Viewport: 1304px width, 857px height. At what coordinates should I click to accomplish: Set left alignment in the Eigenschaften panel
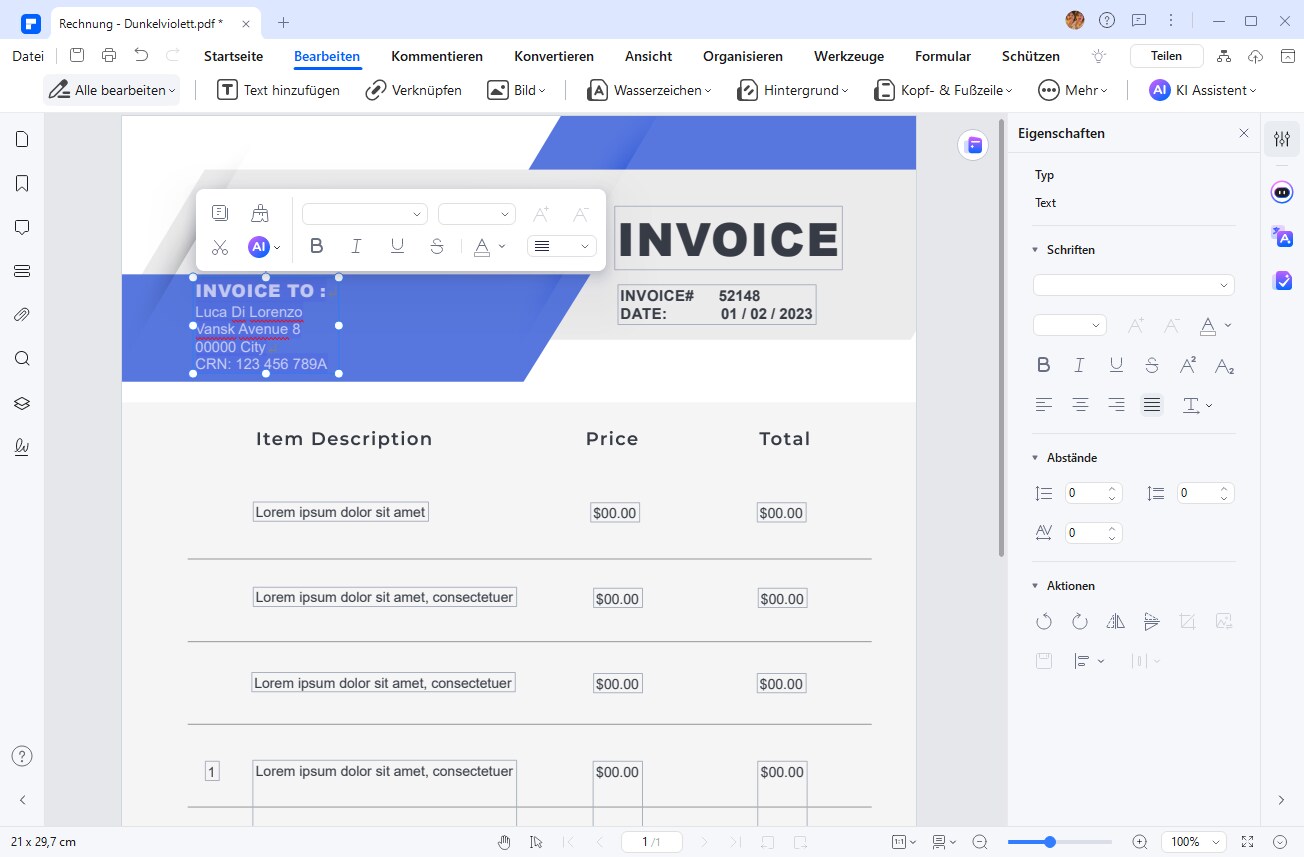1044,405
